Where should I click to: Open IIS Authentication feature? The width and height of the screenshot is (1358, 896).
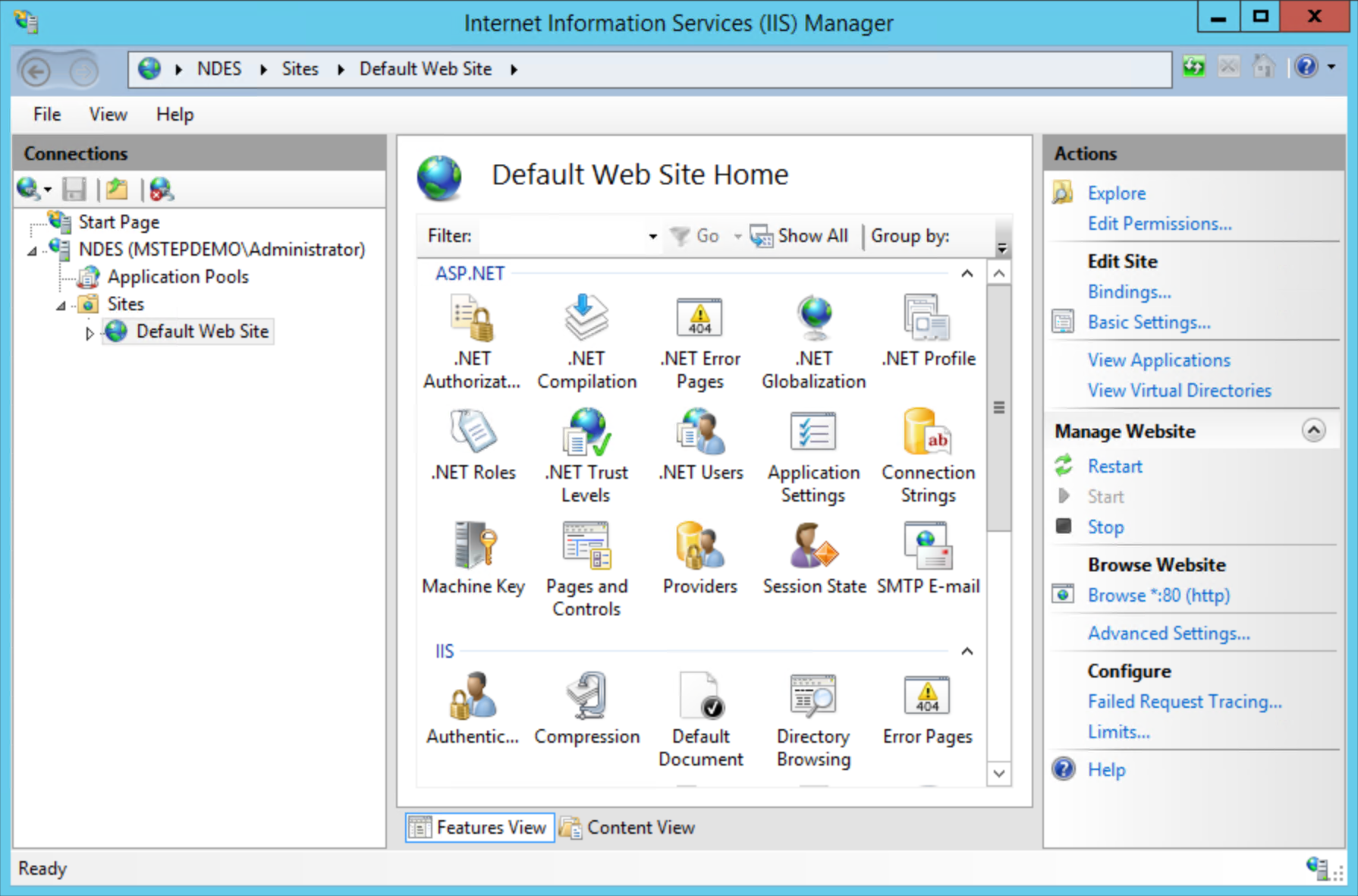tap(473, 709)
